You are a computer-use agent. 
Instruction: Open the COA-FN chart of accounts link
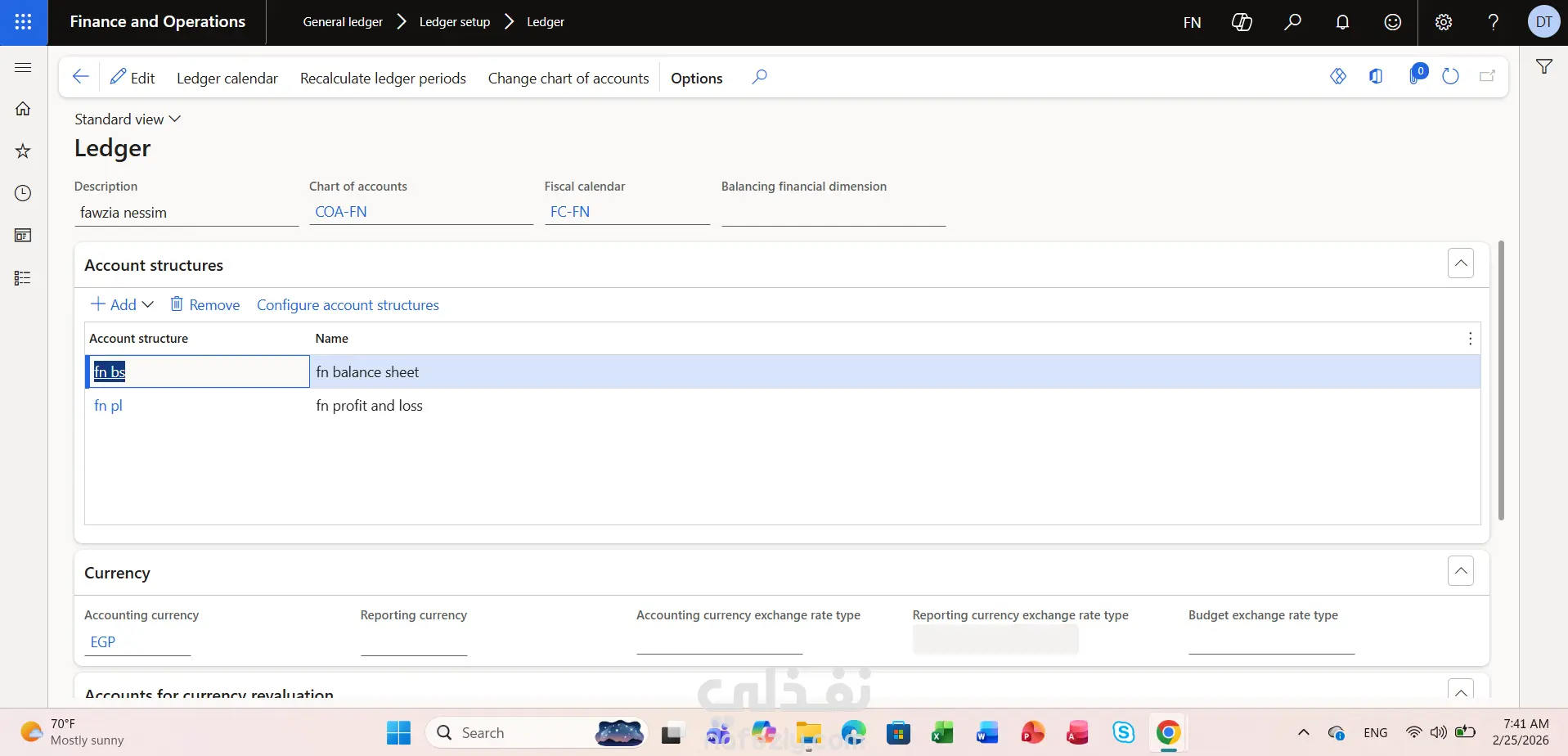tap(341, 212)
